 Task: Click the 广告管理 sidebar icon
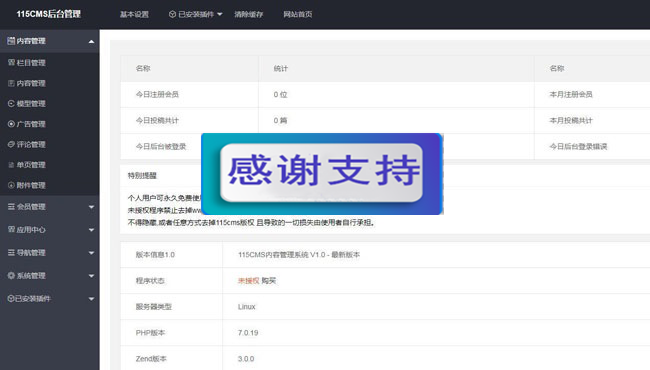pyautogui.click(x=12, y=124)
